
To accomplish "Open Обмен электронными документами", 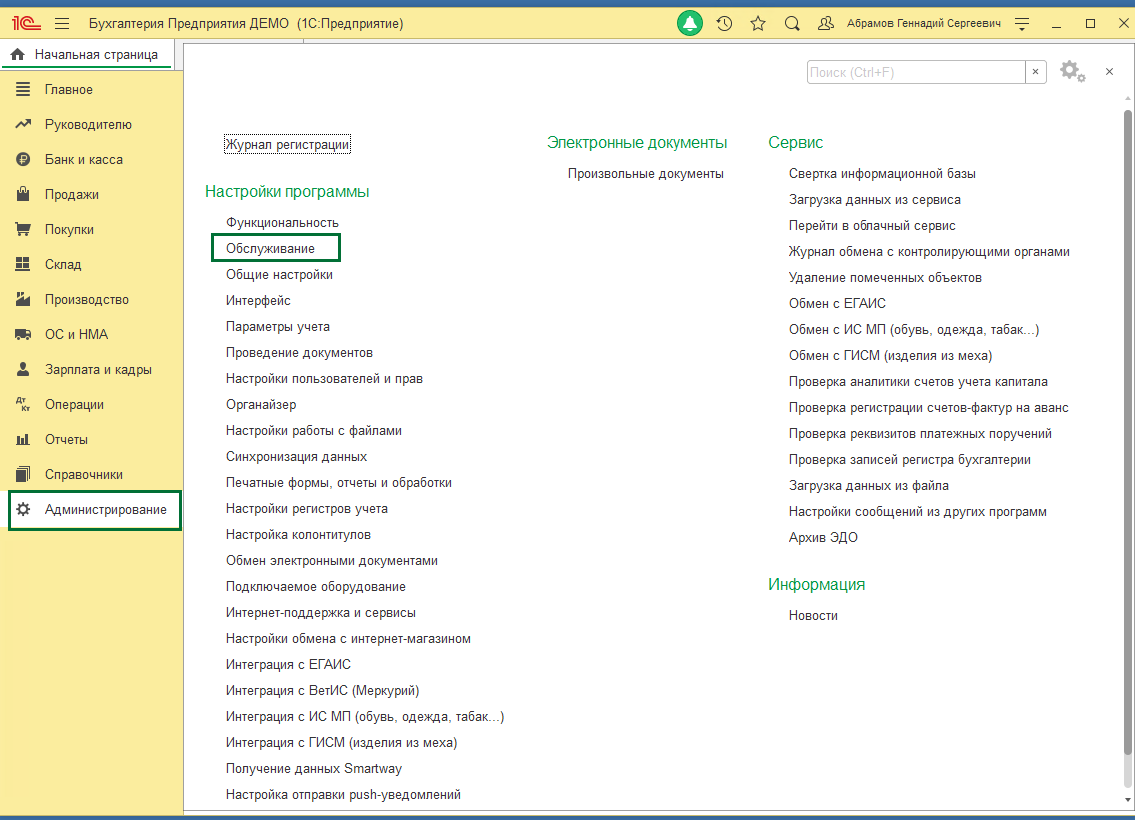I will click(332, 561).
